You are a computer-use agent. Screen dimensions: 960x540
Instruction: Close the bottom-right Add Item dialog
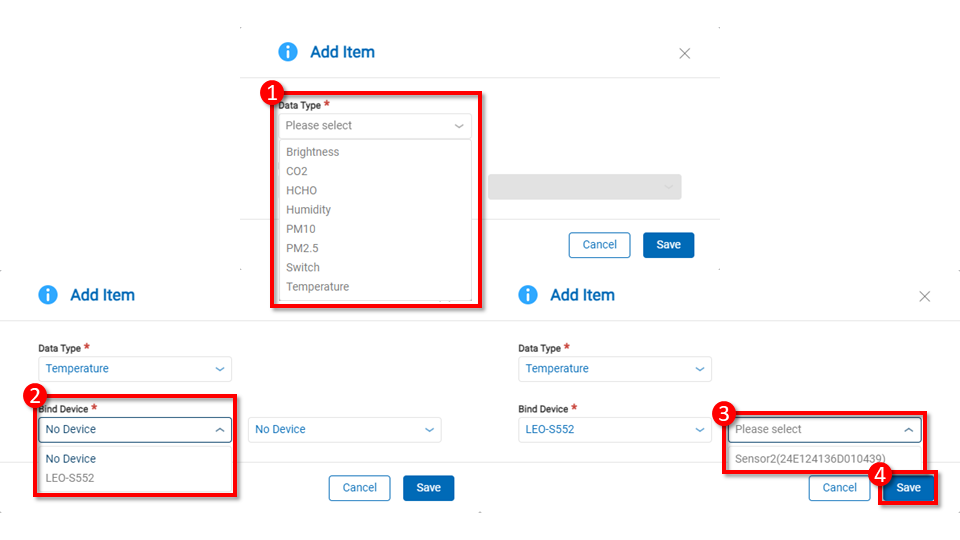pyautogui.click(x=925, y=297)
